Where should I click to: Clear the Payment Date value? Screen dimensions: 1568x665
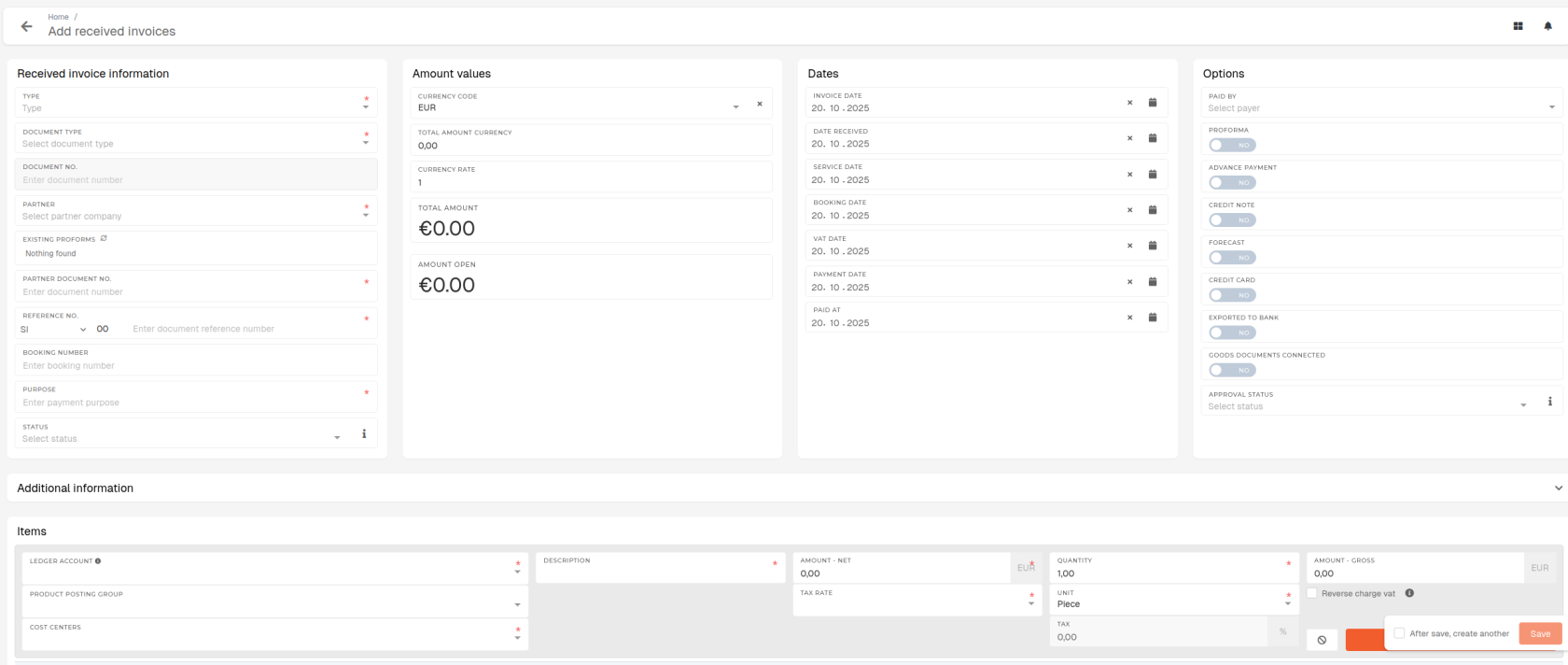(1129, 281)
